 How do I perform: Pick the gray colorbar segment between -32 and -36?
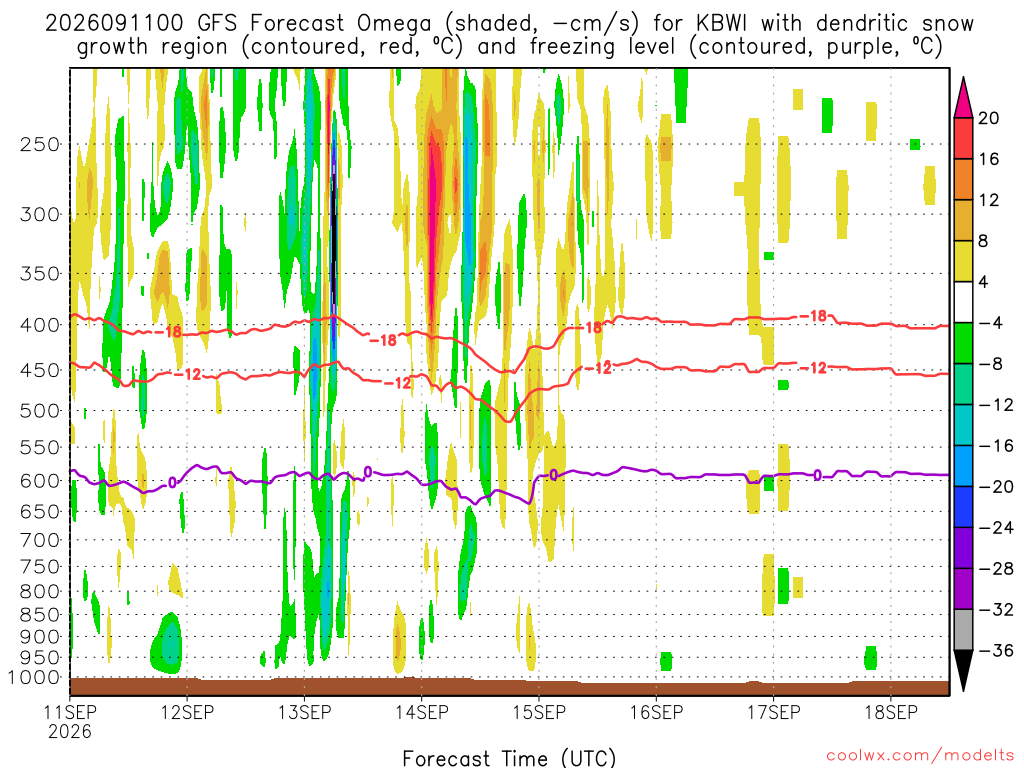[963, 630]
